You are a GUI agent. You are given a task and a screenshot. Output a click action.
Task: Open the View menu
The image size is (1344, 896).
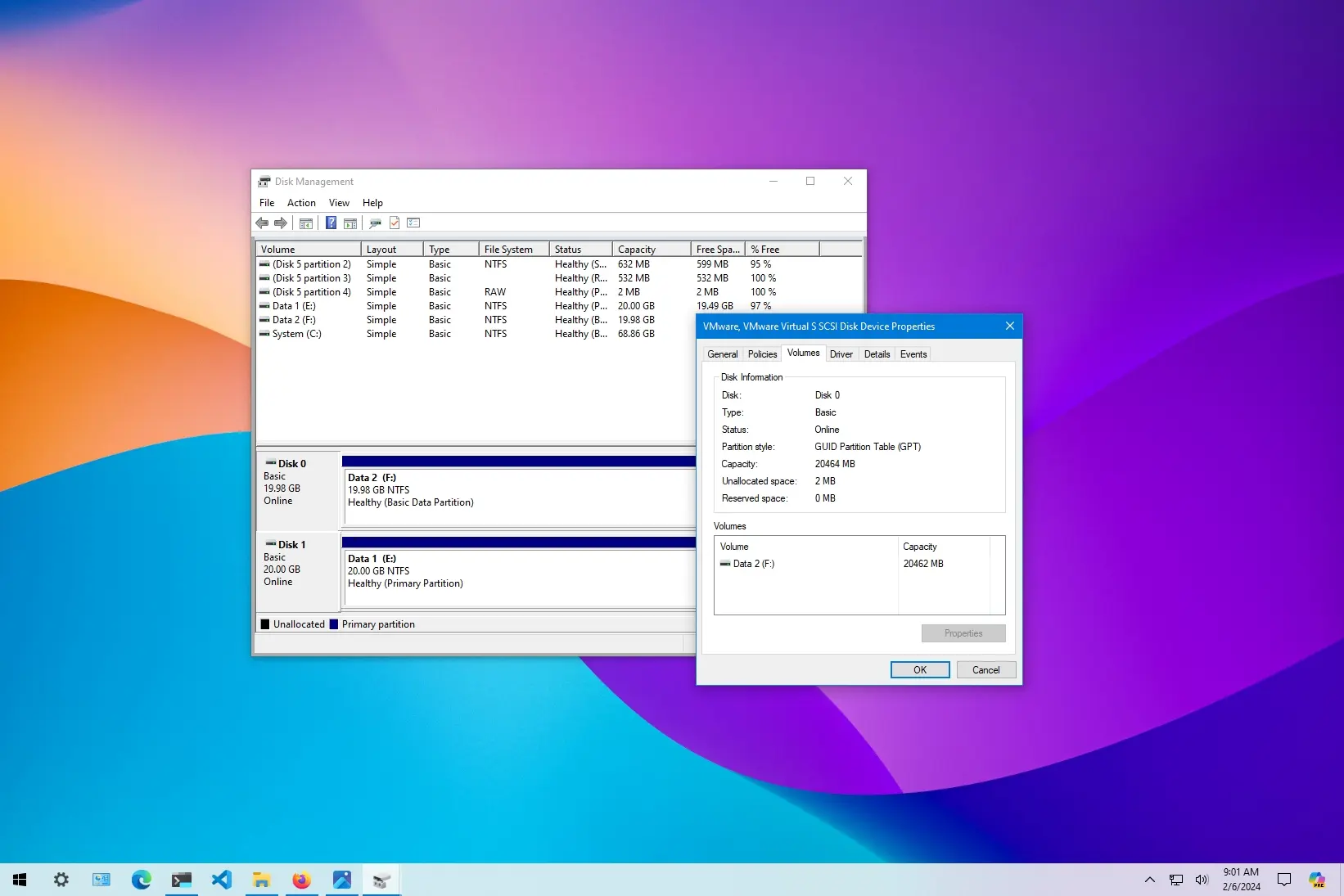click(339, 202)
